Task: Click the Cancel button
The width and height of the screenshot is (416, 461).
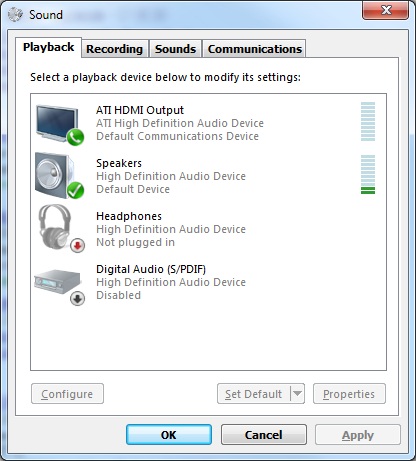Action: (264, 435)
